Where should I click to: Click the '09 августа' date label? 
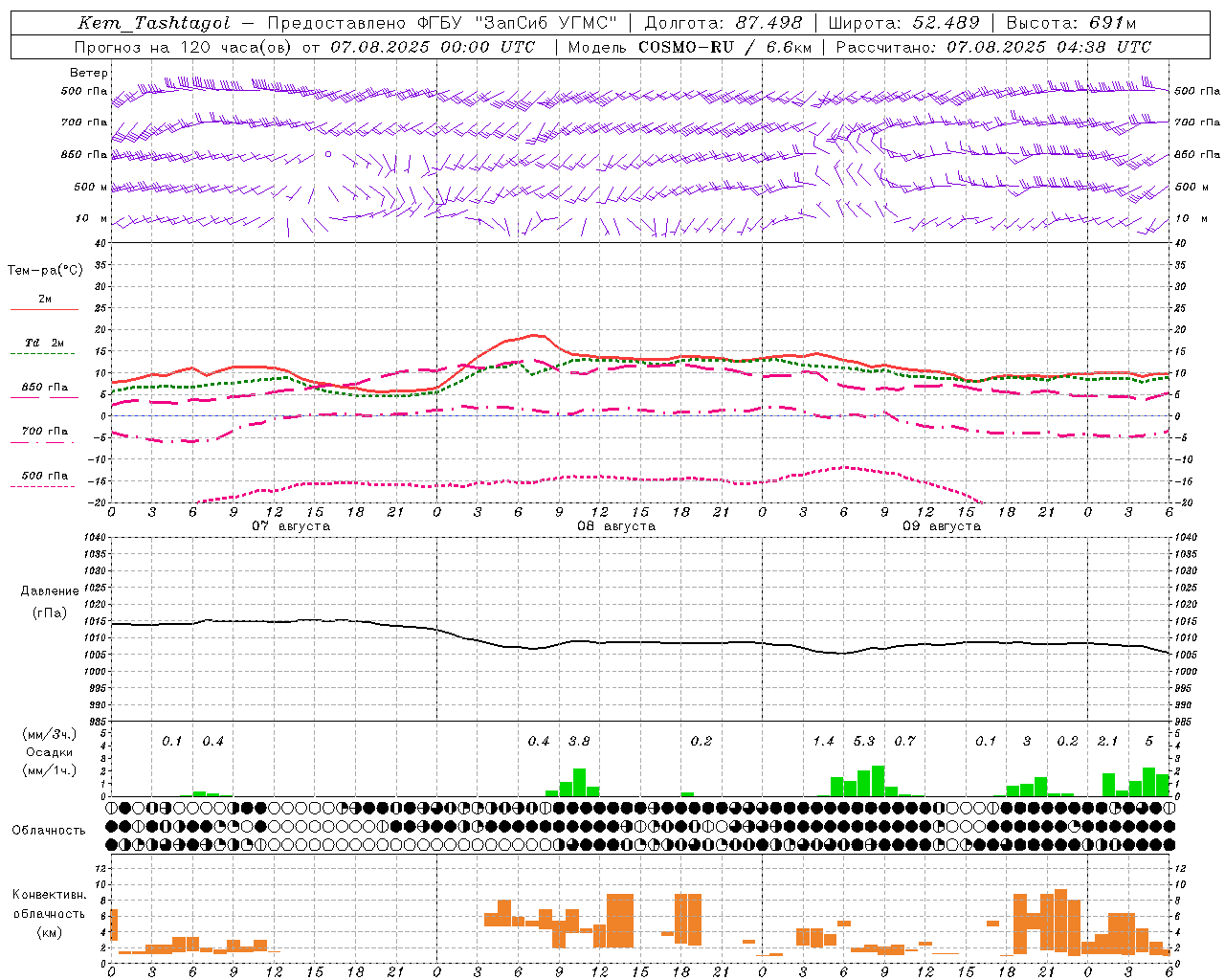coord(942,526)
